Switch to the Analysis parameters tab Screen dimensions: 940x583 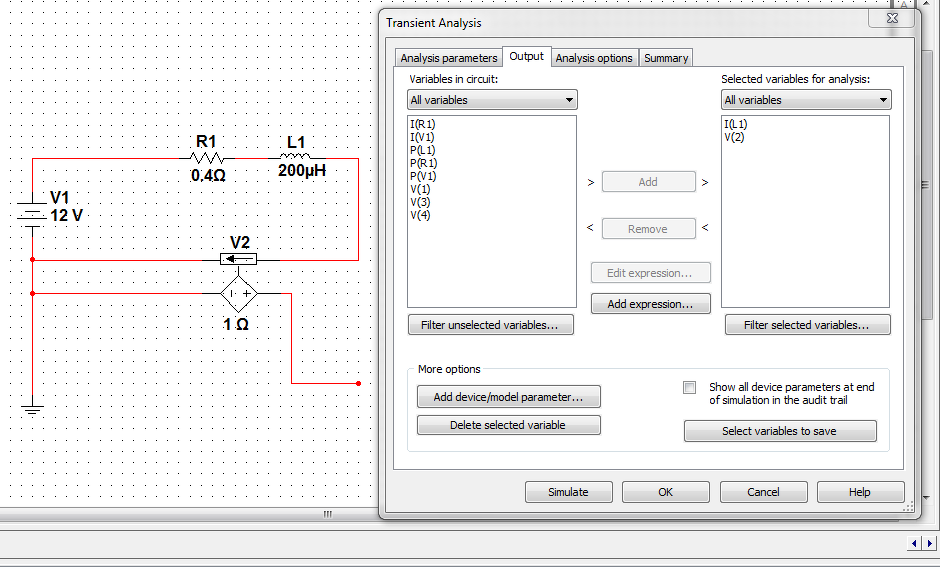[x=448, y=58]
